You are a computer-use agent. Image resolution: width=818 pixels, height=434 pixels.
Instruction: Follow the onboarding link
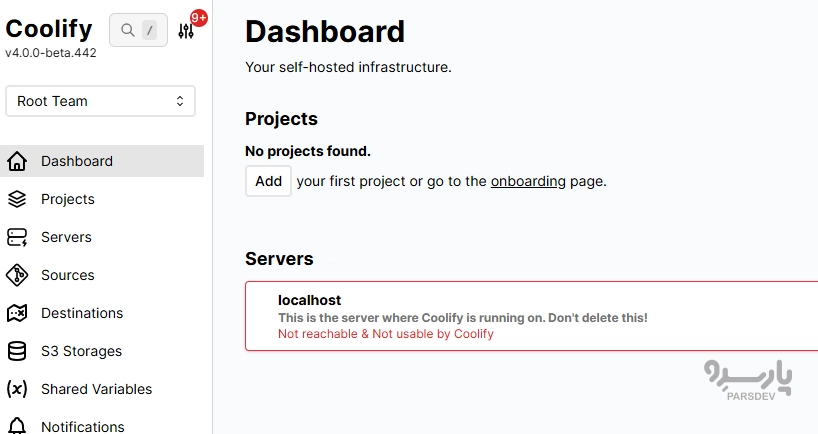click(528, 181)
